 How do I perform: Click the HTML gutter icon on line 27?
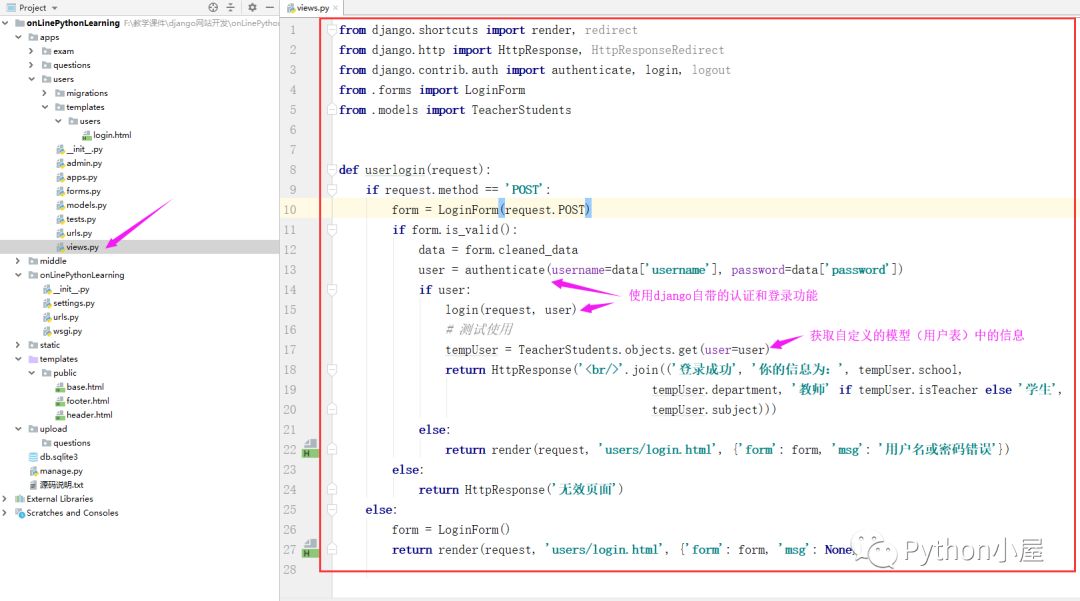point(310,549)
